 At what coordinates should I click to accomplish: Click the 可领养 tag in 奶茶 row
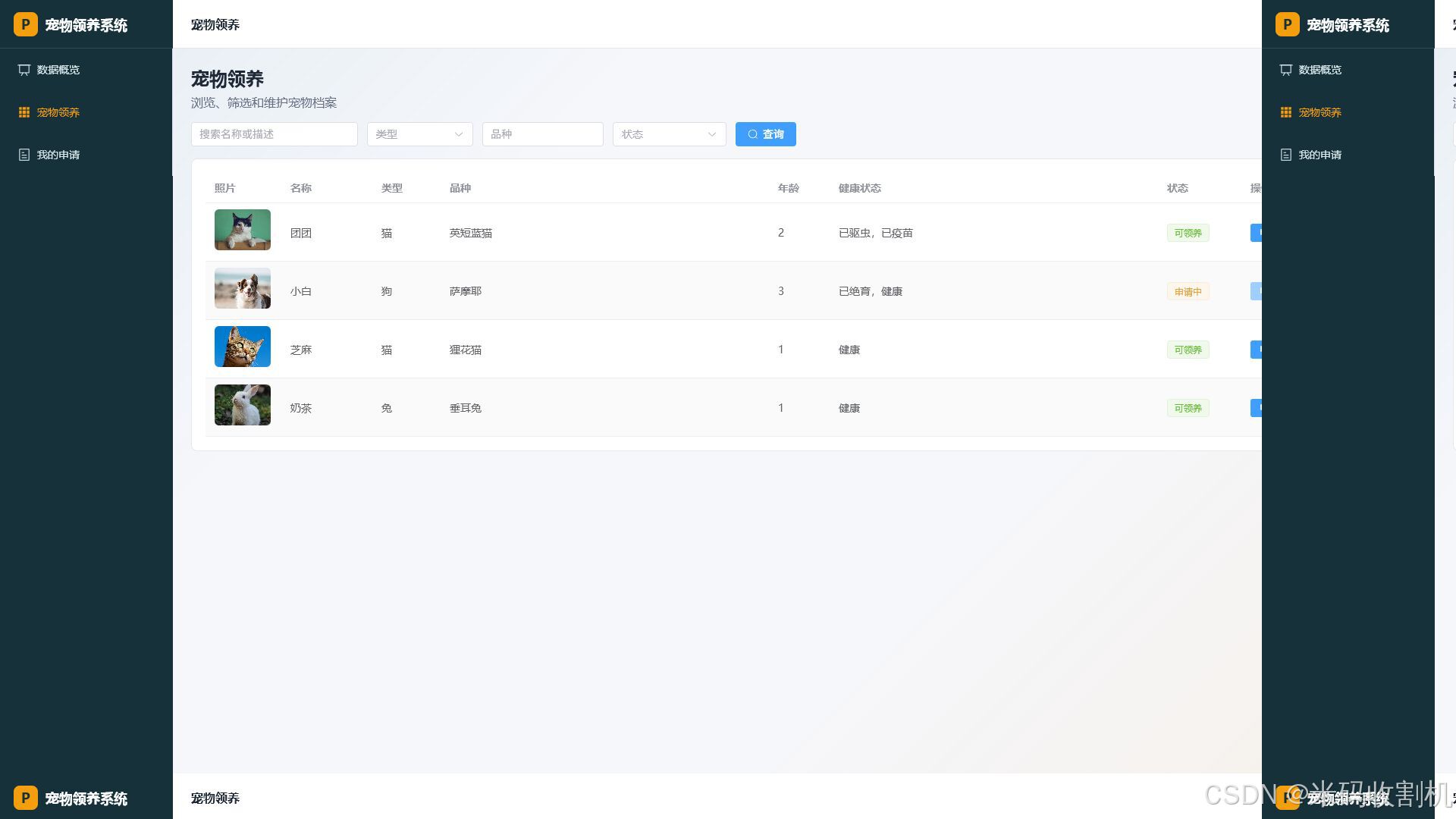[1188, 408]
